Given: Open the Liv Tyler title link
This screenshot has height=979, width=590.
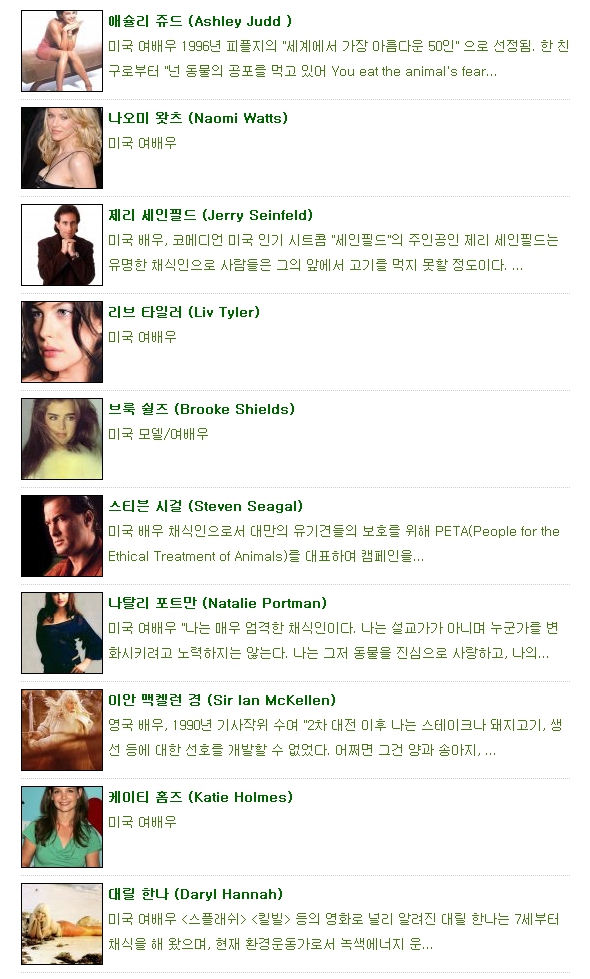Looking at the screenshot, I should 184,312.
